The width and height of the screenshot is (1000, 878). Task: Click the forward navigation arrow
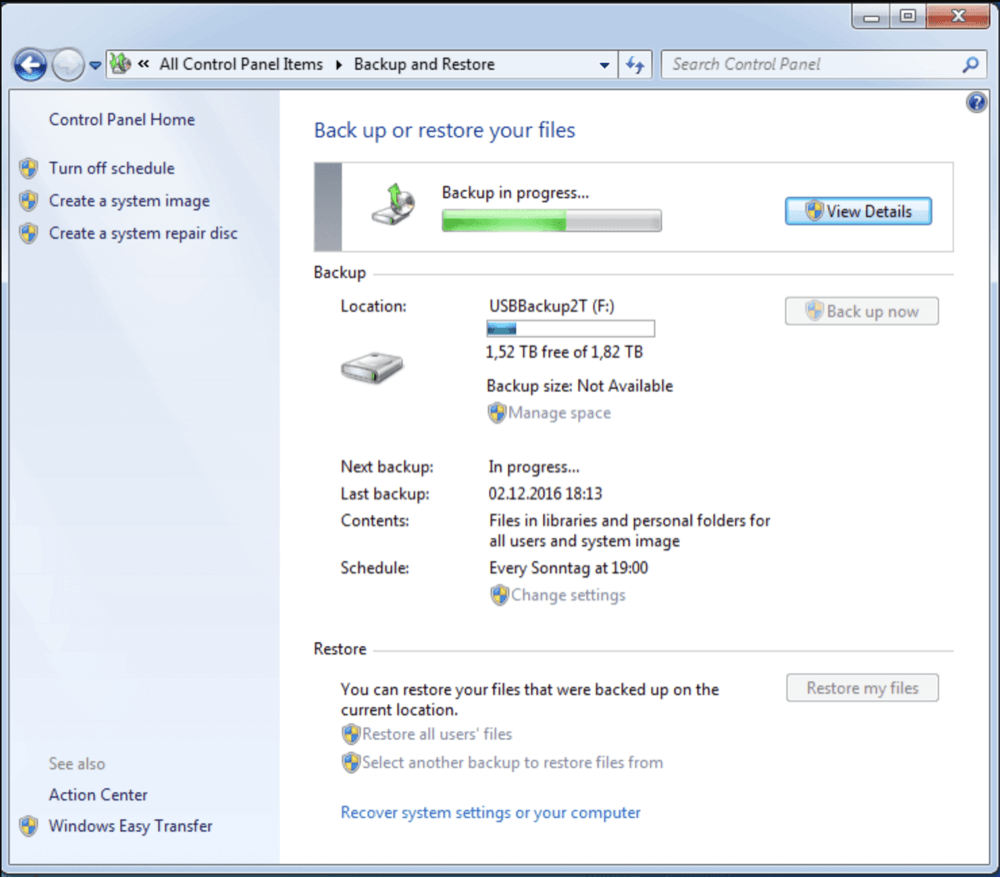67,64
